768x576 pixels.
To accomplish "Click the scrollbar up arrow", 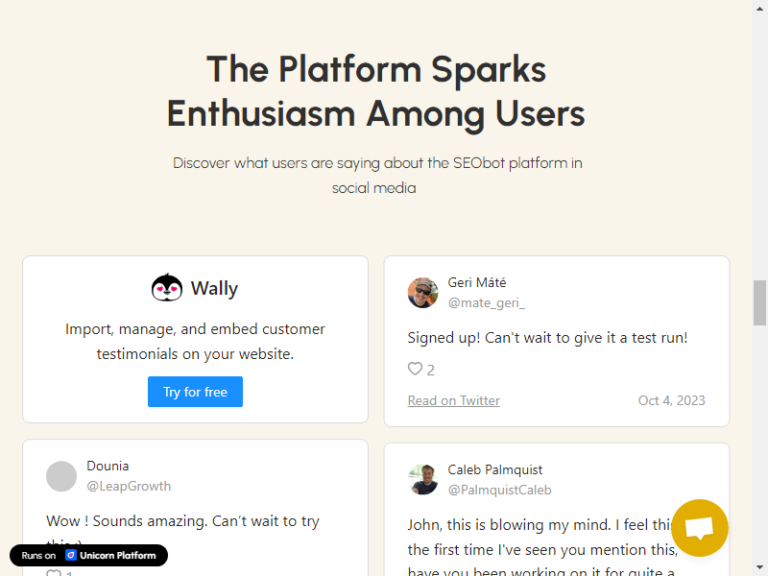I will [760, 6].
